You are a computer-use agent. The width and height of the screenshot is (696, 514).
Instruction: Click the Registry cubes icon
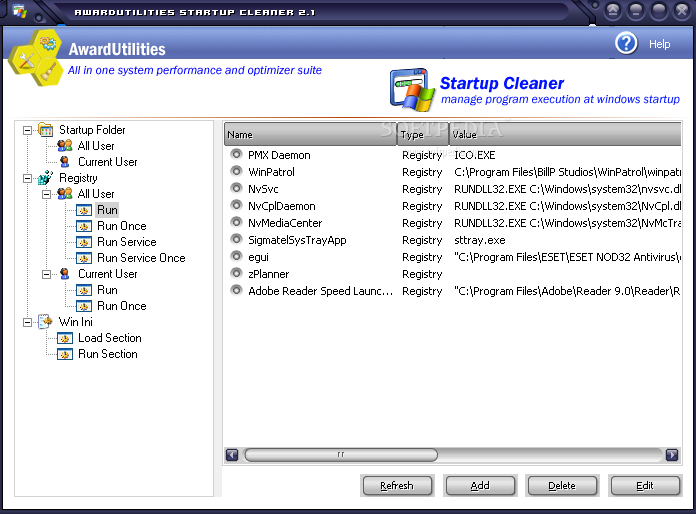coord(46,178)
